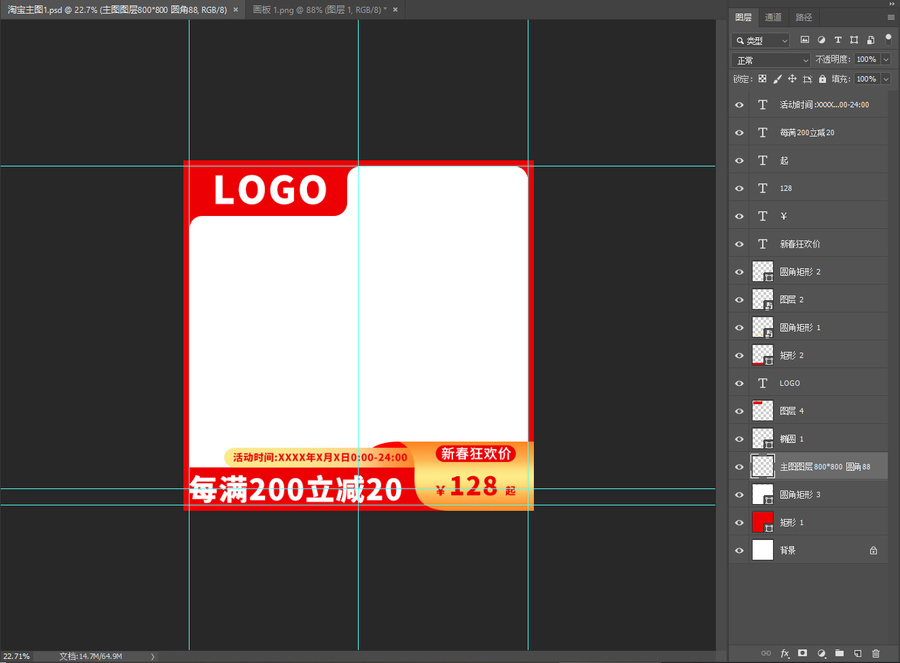Toggle visibility of 背景 layer
Image resolution: width=900 pixels, height=663 pixels.
(x=739, y=550)
